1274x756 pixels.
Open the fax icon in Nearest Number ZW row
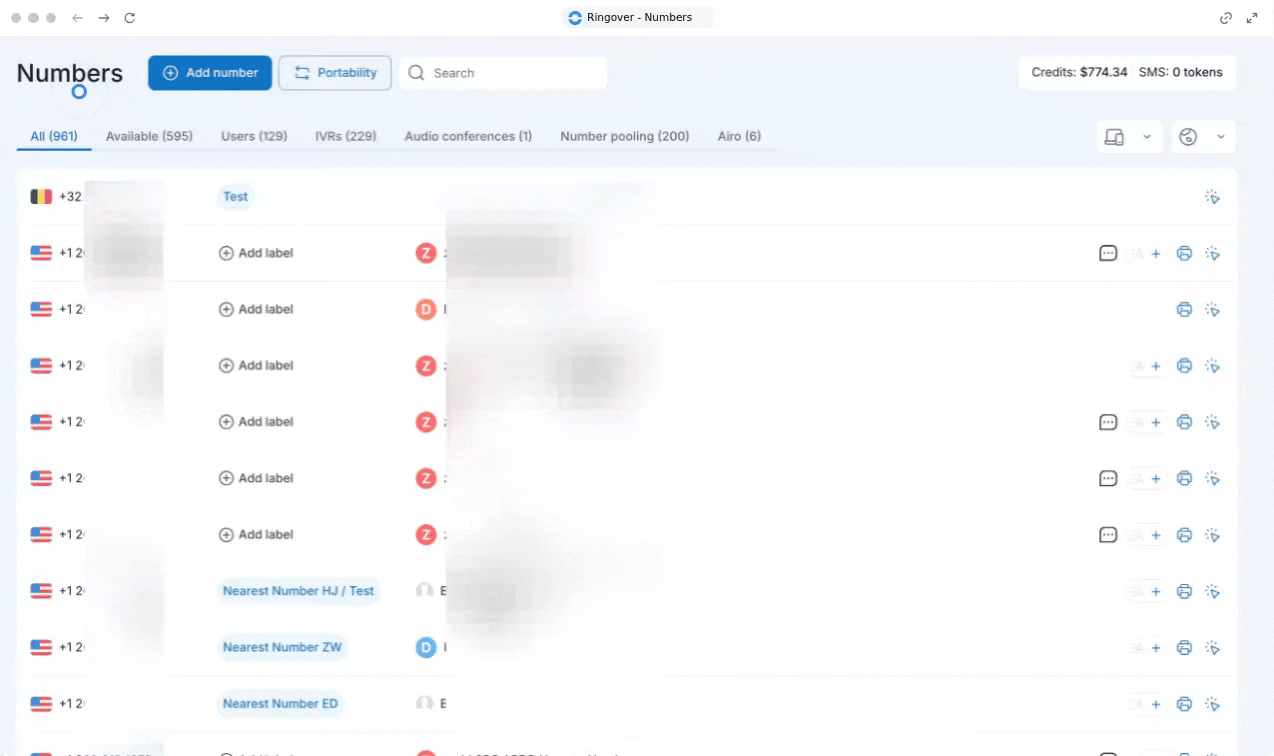1184,648
